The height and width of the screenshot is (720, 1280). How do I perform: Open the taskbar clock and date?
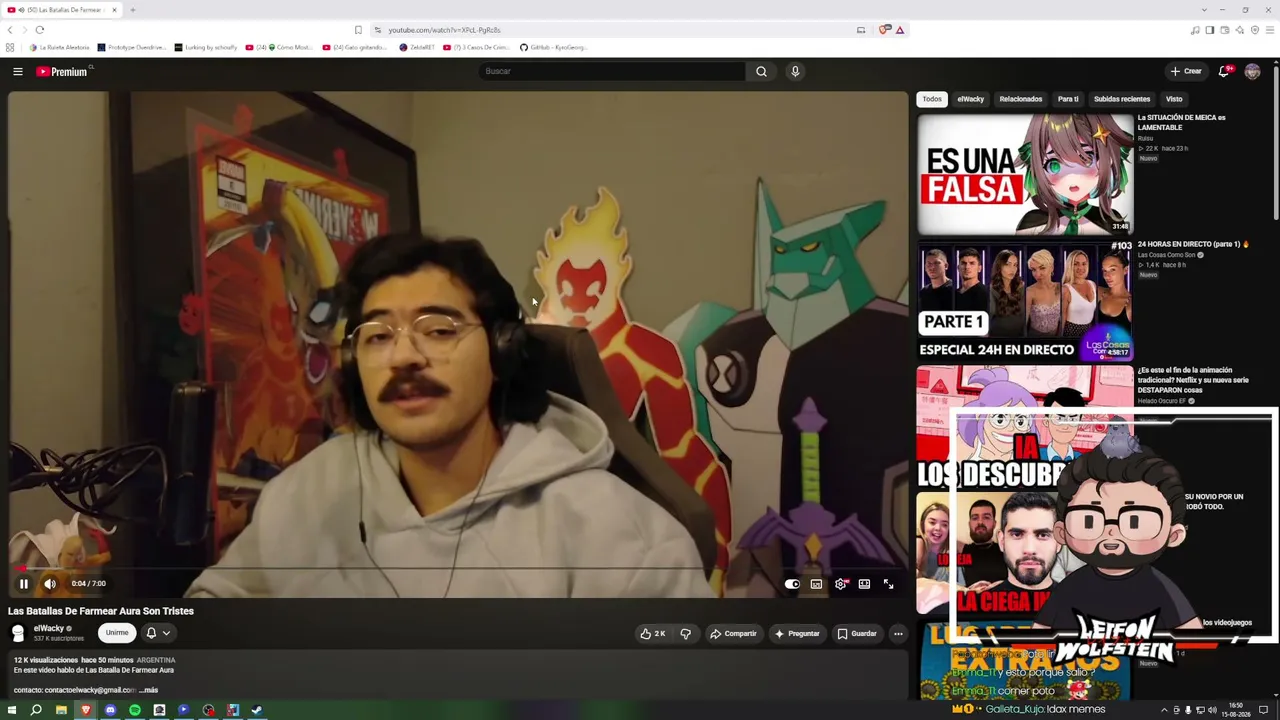coord(1235,710)
